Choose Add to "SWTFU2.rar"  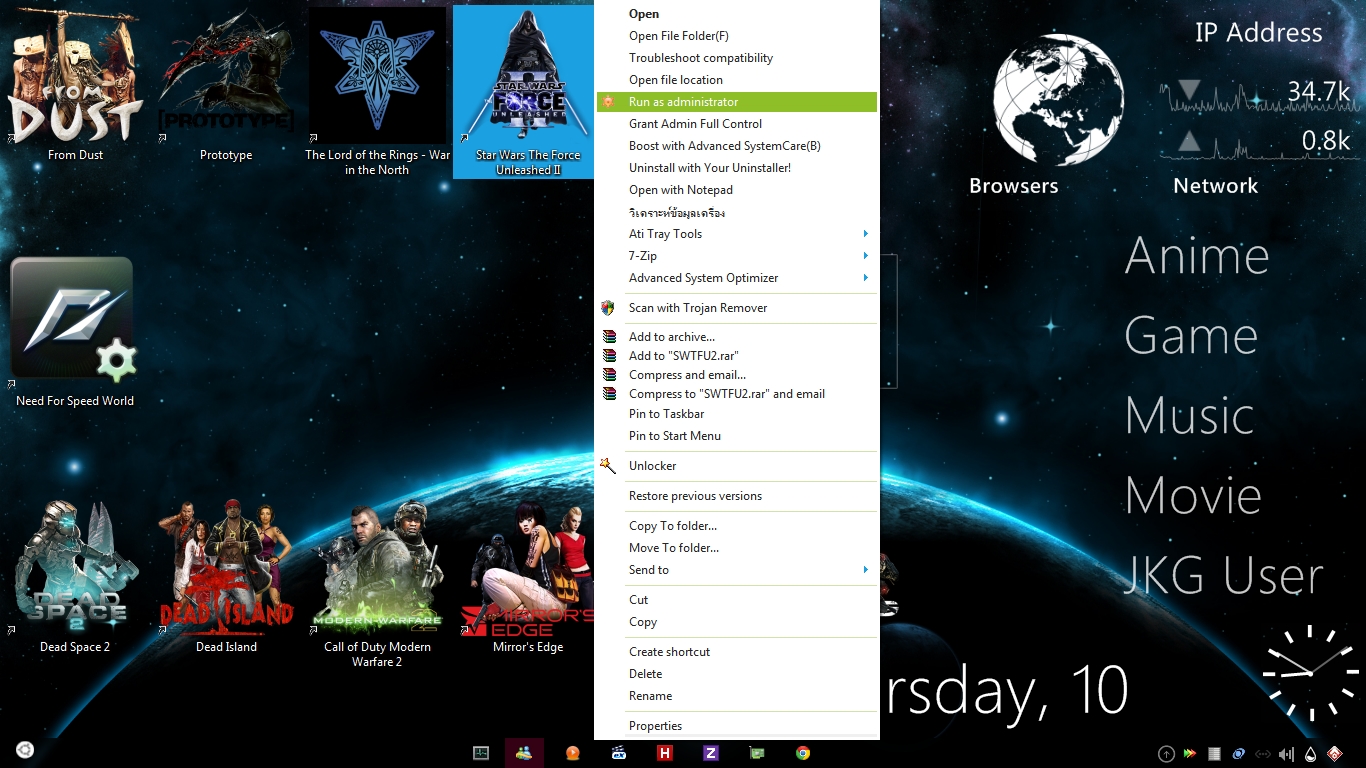(737, 356)
